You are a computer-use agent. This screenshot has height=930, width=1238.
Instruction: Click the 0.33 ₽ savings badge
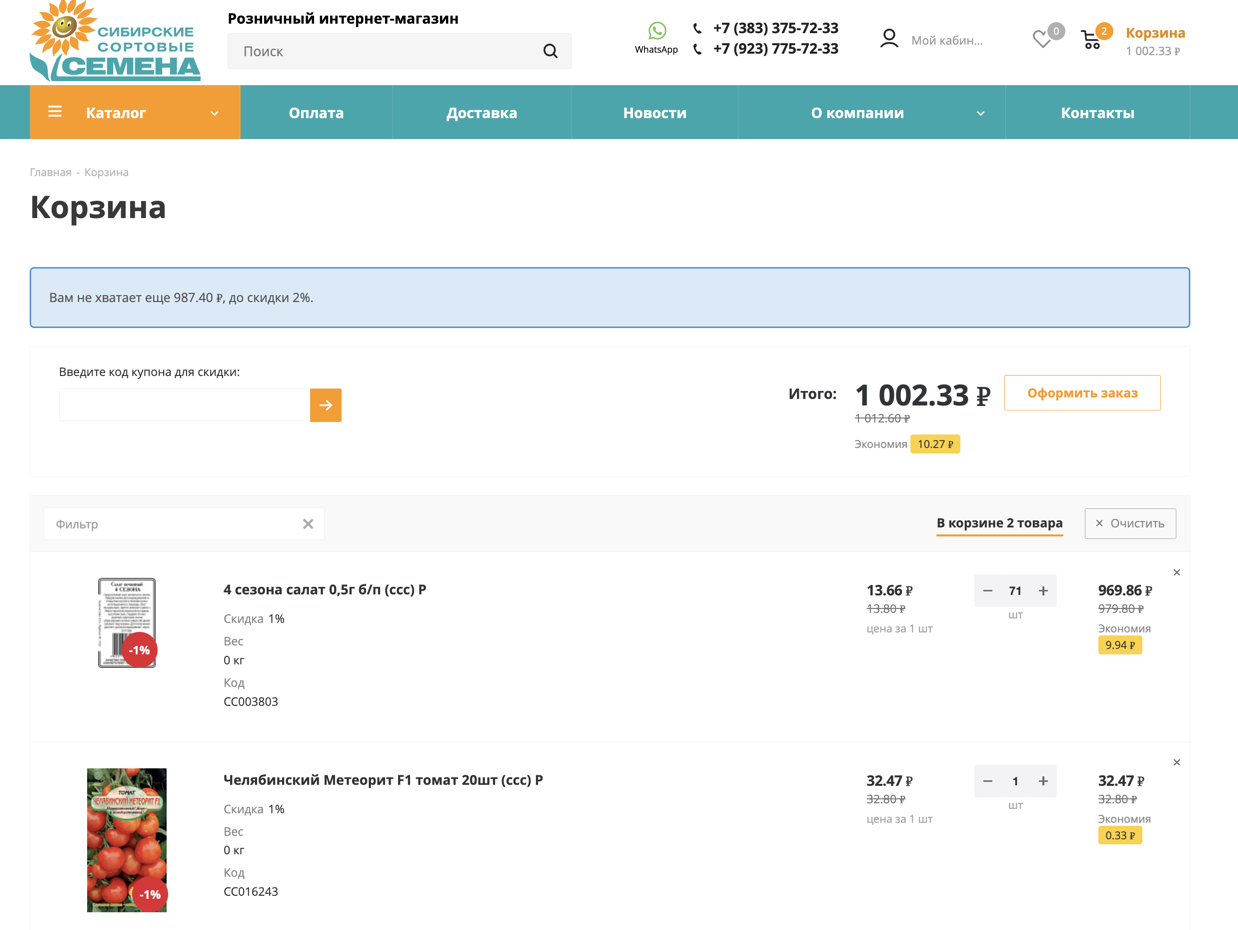click(x=1120, y=835)
